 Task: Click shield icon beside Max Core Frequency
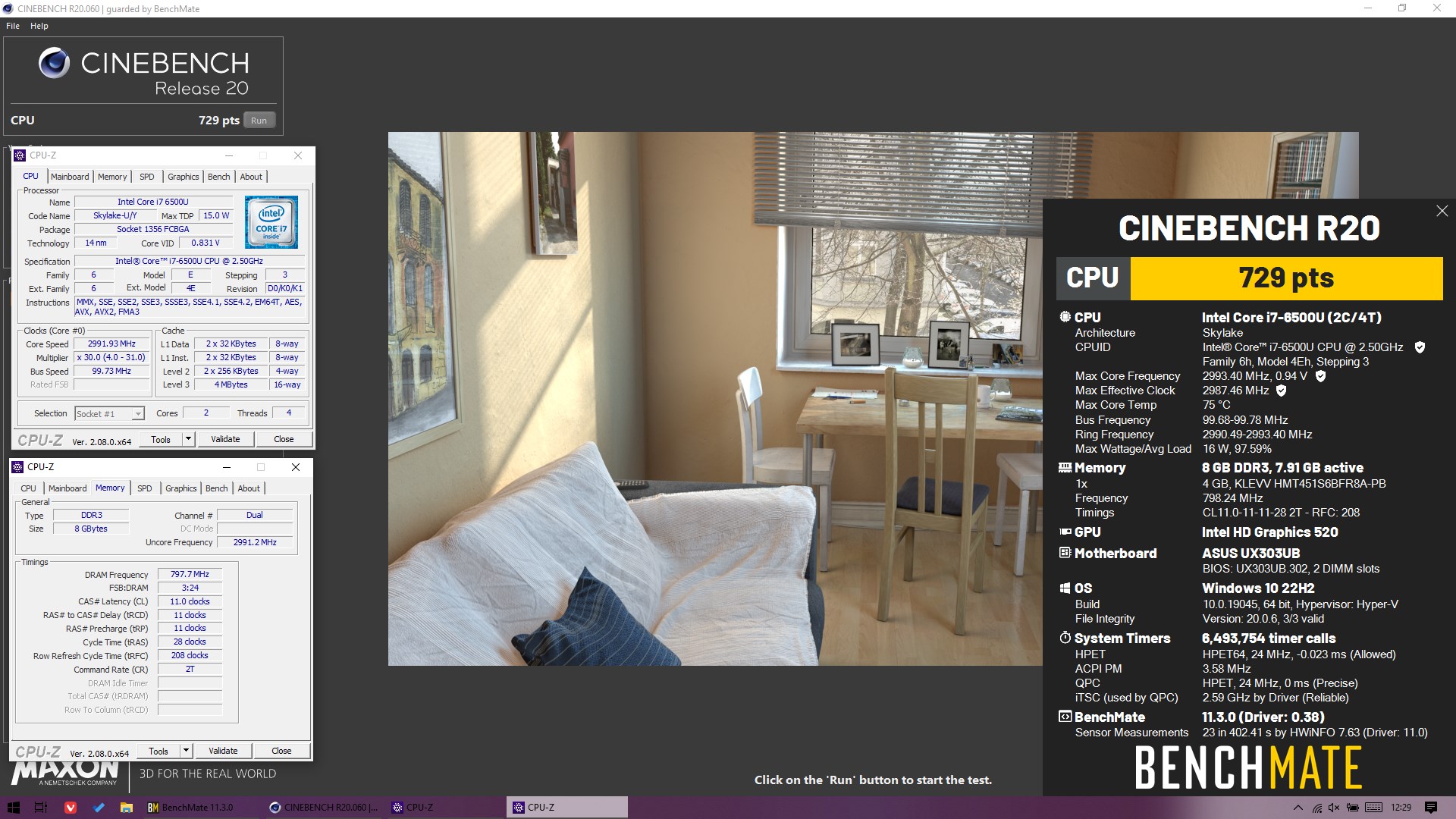(1320, 376)
